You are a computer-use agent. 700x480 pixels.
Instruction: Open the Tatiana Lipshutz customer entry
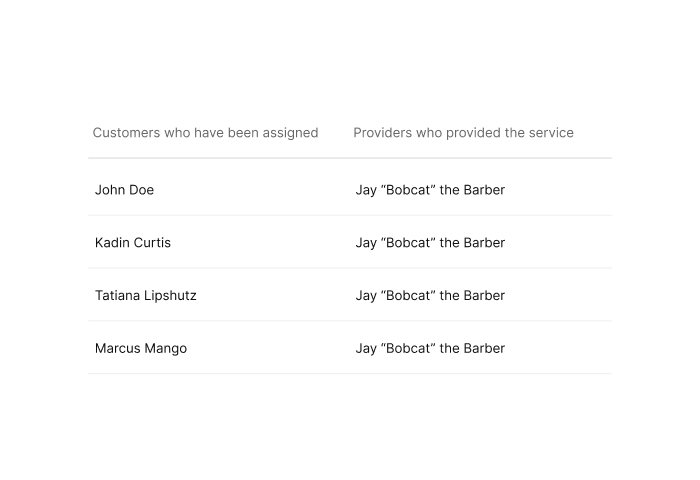[x=146, y=296]
